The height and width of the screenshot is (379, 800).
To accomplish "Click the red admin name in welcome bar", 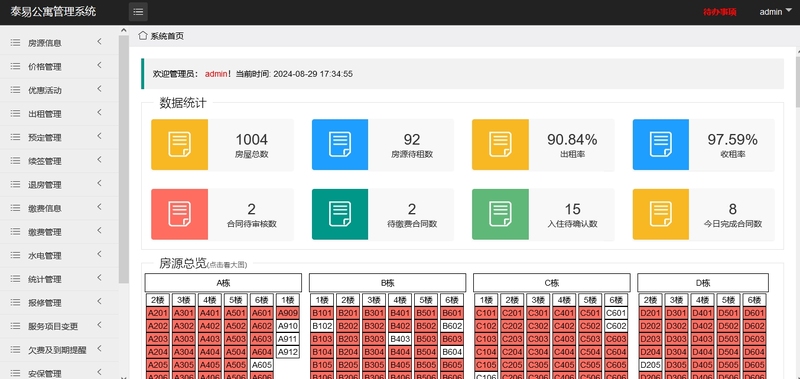I will point(216,74).
